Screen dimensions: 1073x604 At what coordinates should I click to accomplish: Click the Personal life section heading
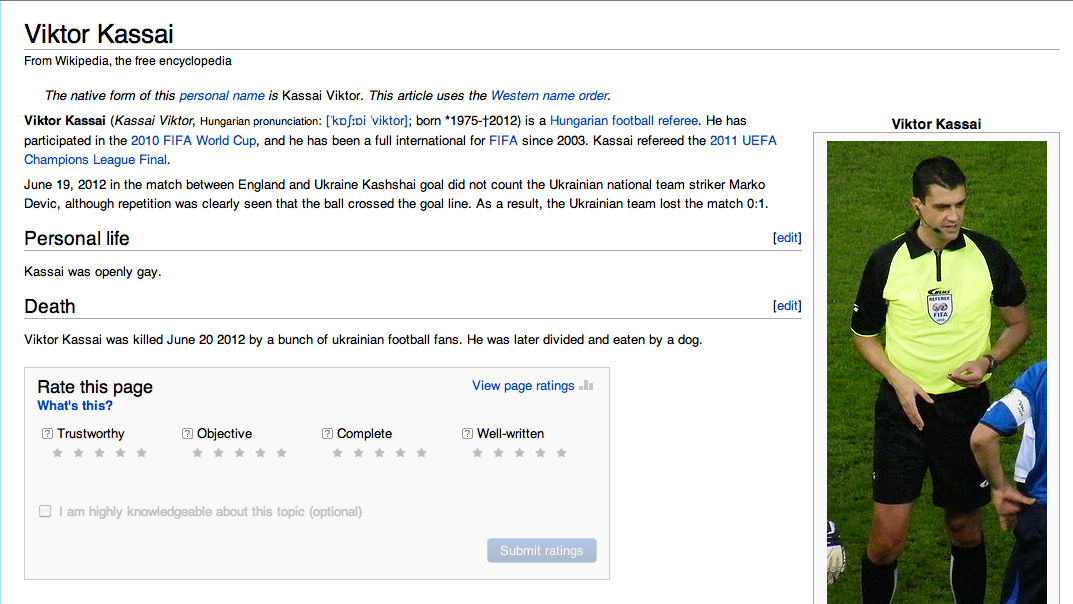(x=77, y=238)
